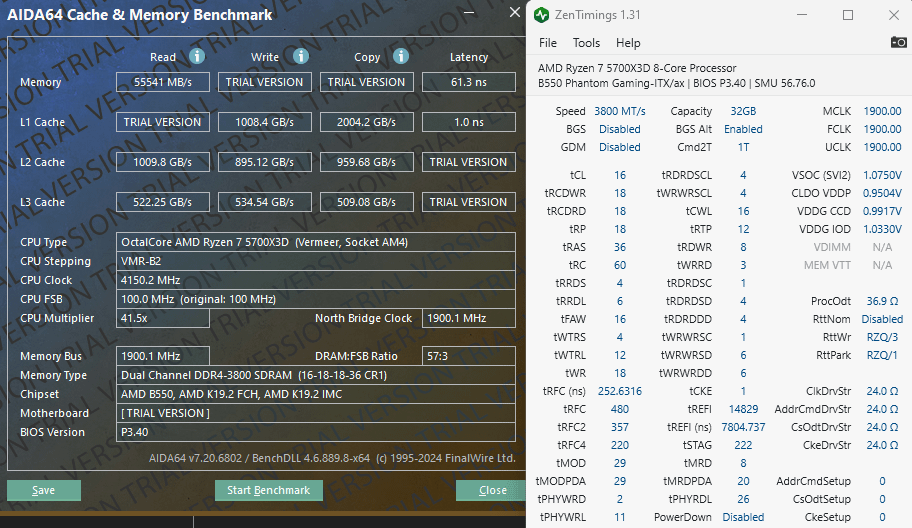Click Memory Bus field 1900.1 MHz
This screenshot has width=912, height=528.
point(163,356)
